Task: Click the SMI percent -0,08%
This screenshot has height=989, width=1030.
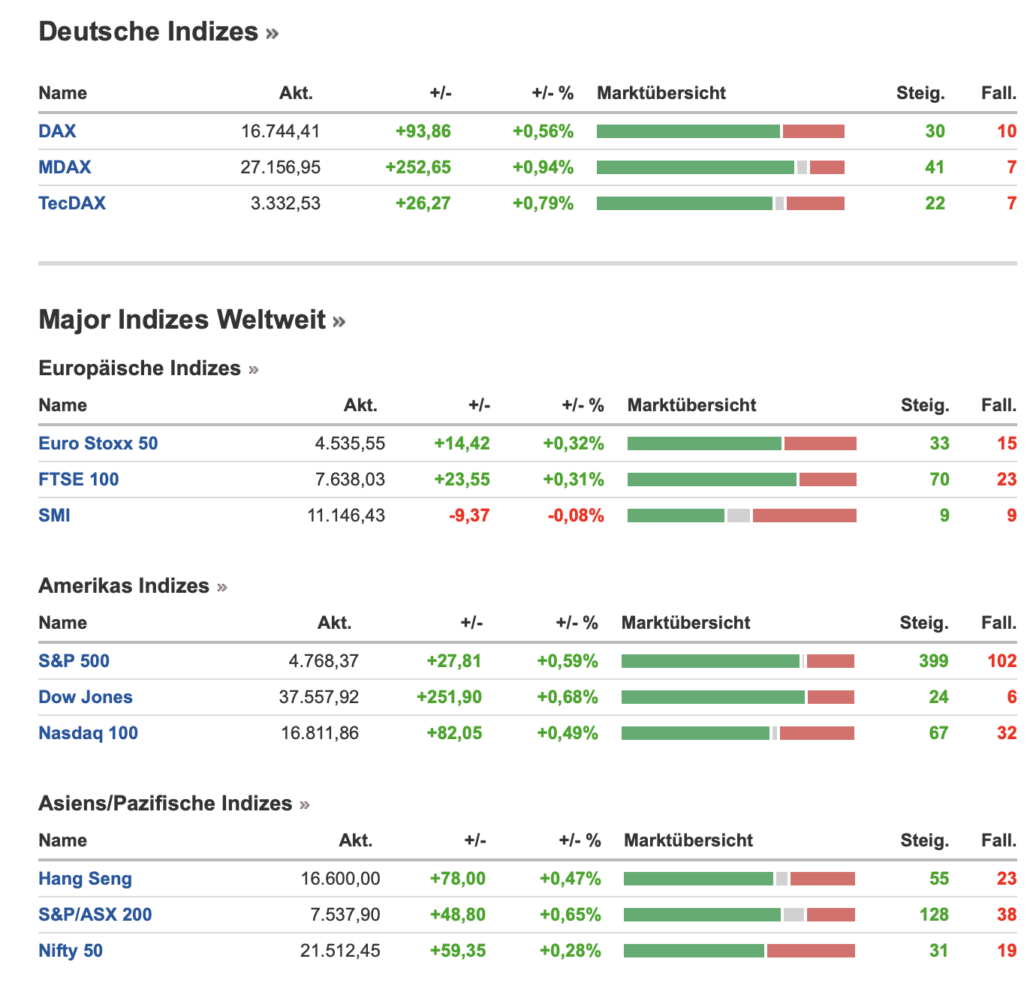Action: point(576,516)
